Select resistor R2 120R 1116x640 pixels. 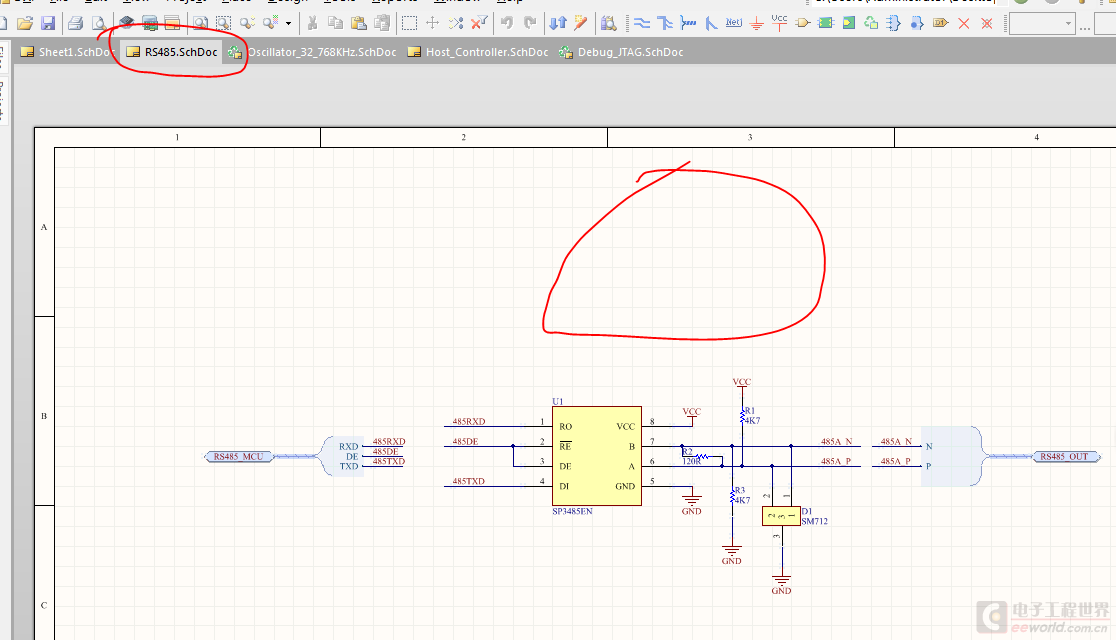click(700, 456)
